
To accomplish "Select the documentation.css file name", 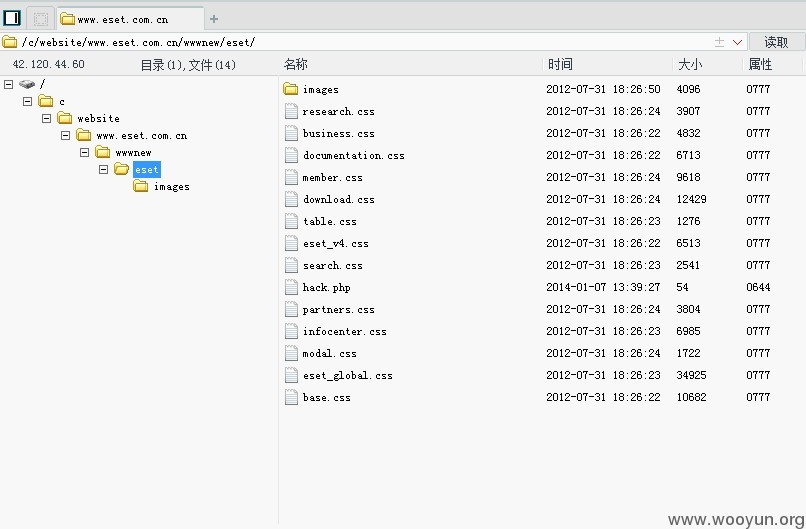I will [354, 155].
